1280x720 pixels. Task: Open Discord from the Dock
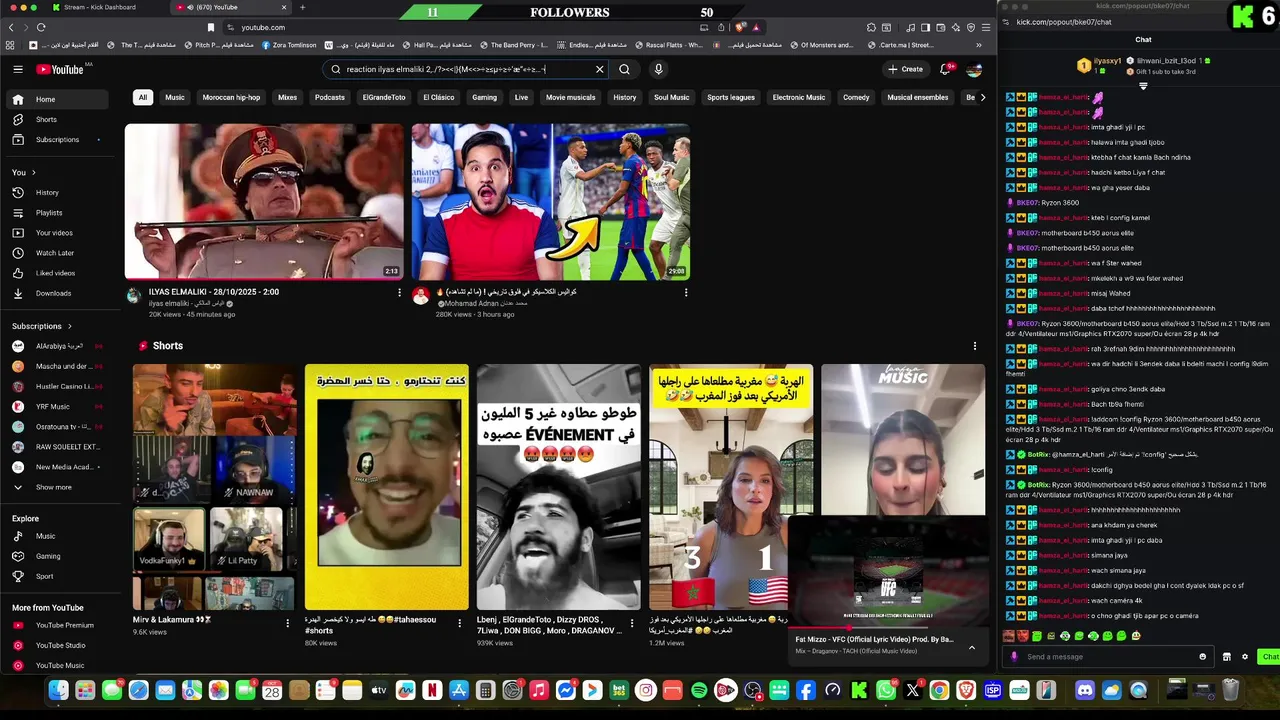coord(1085,690)
